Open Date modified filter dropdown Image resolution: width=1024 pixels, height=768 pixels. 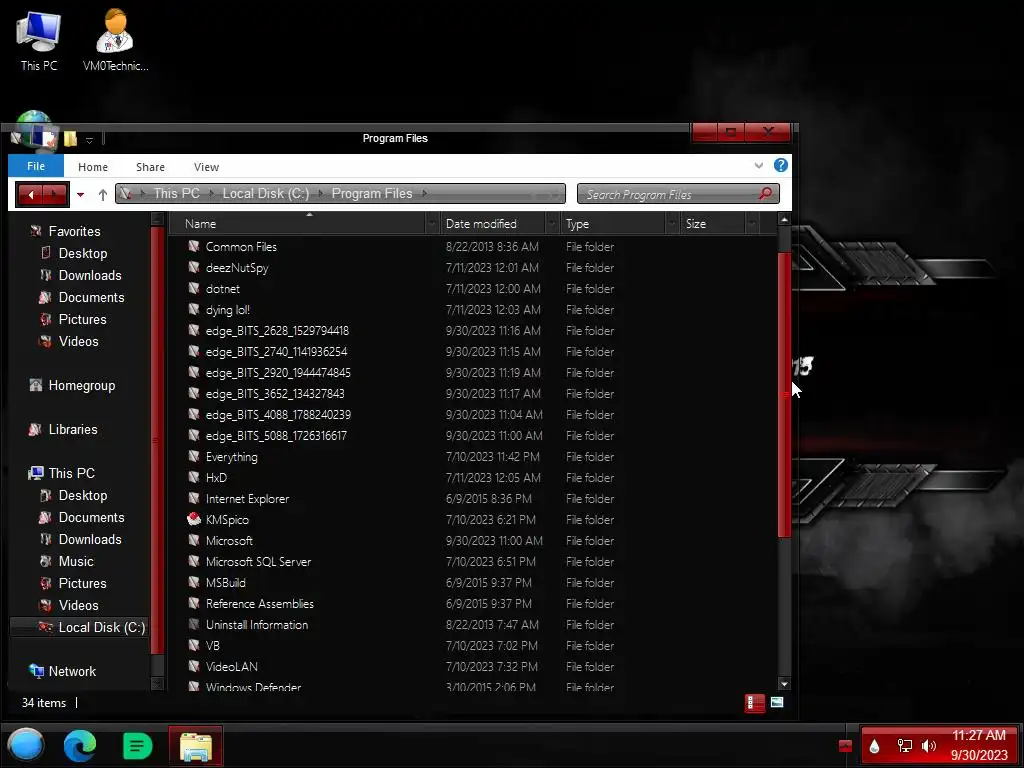tap(552, 224)
